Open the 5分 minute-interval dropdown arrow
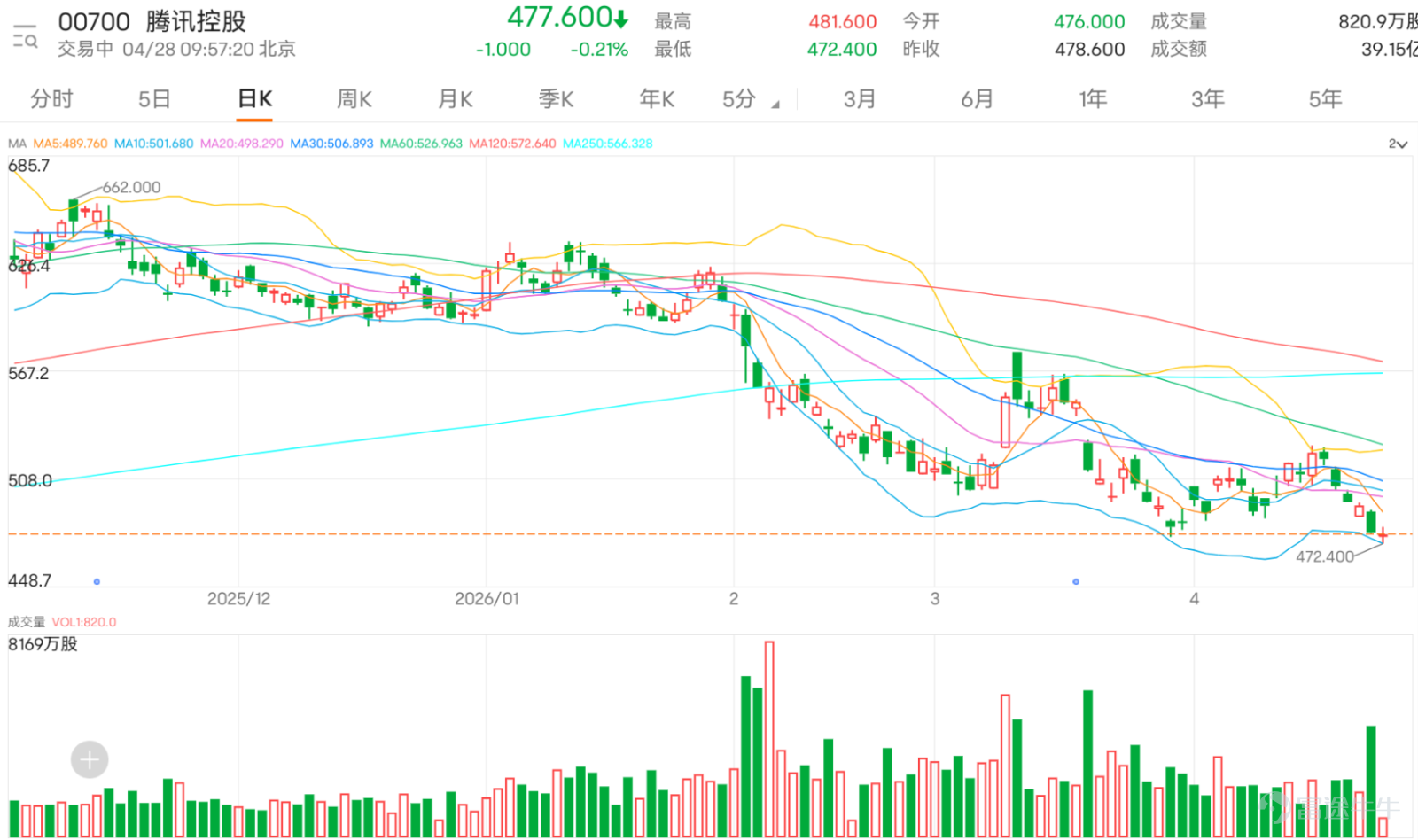Image resolution: width=1418 pixels, height=840 pixels. coord(775,105)
